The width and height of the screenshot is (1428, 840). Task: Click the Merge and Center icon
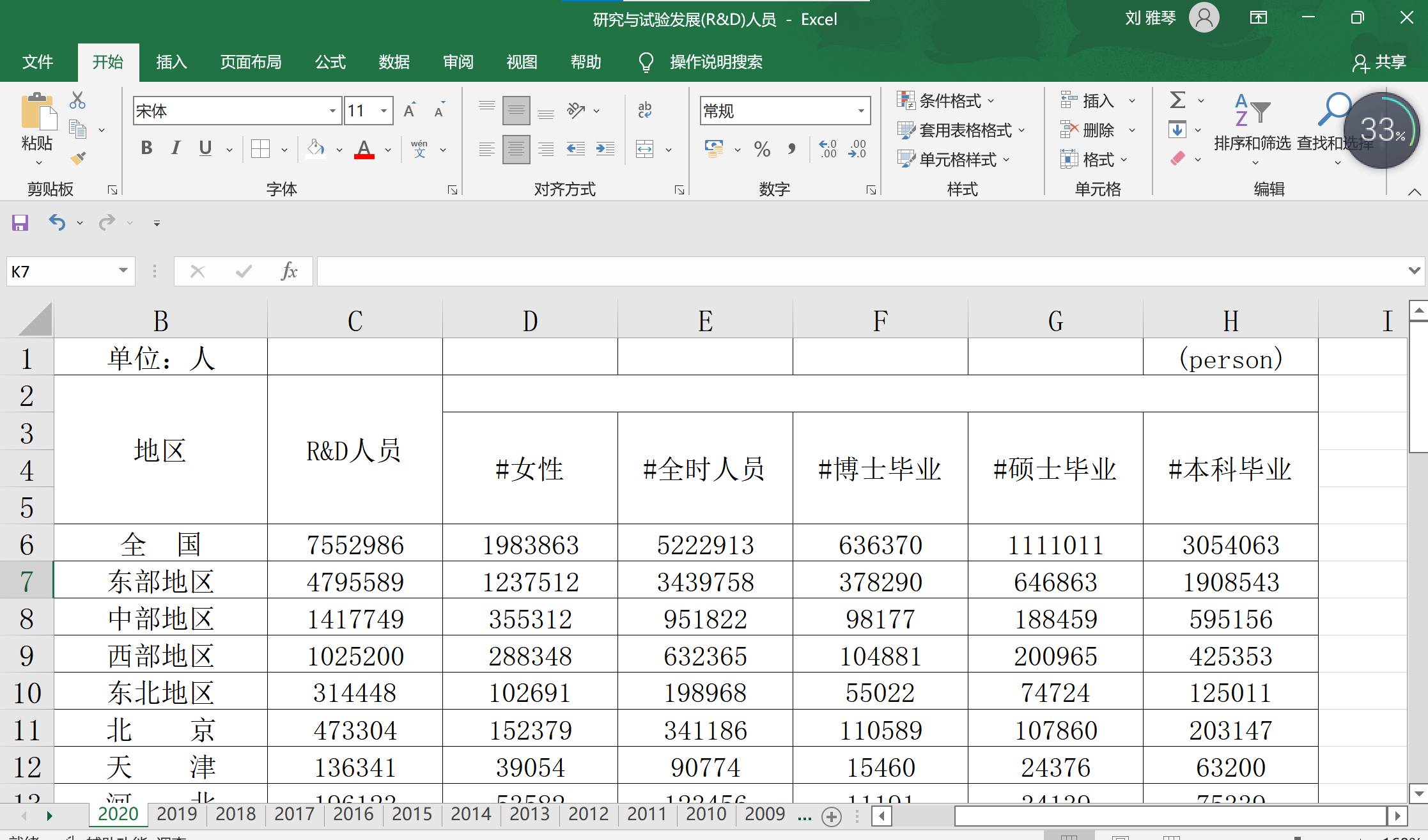645,150
